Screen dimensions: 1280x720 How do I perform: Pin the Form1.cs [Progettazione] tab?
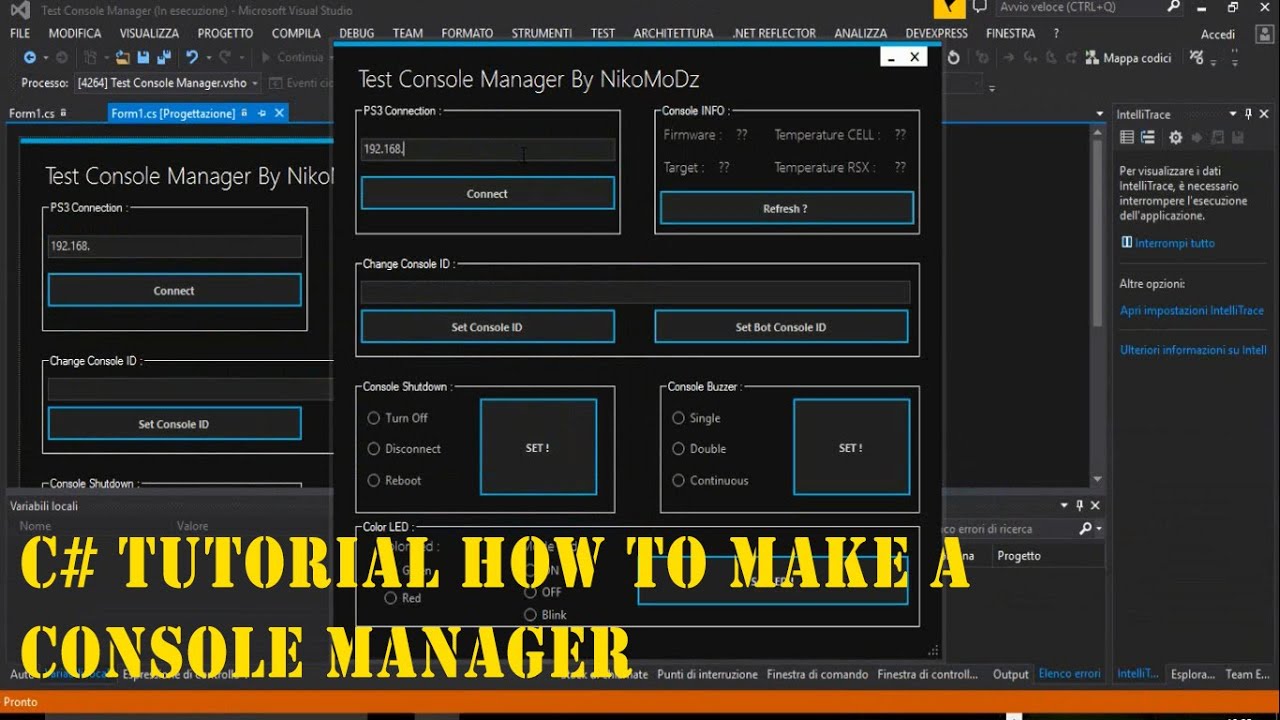pos(262,113)
